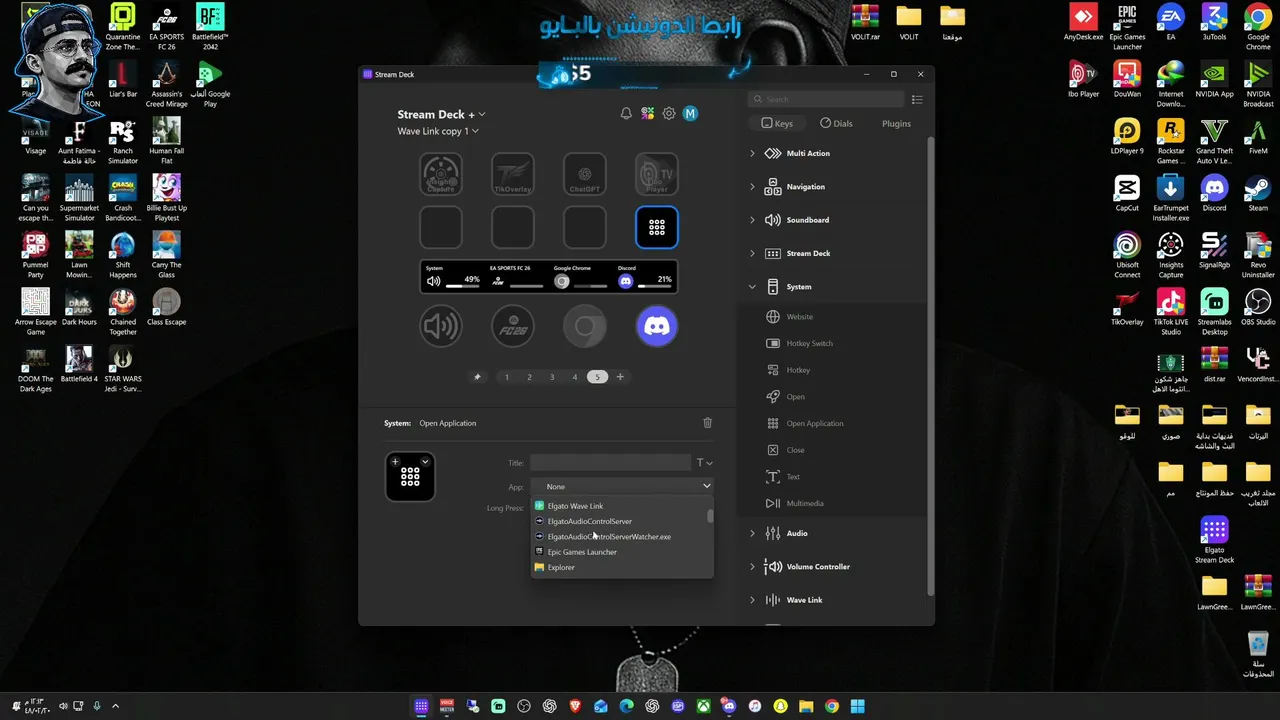The image size is (1280, 720).
Task: Select the Discord dial
Action: tap(657, 326)
